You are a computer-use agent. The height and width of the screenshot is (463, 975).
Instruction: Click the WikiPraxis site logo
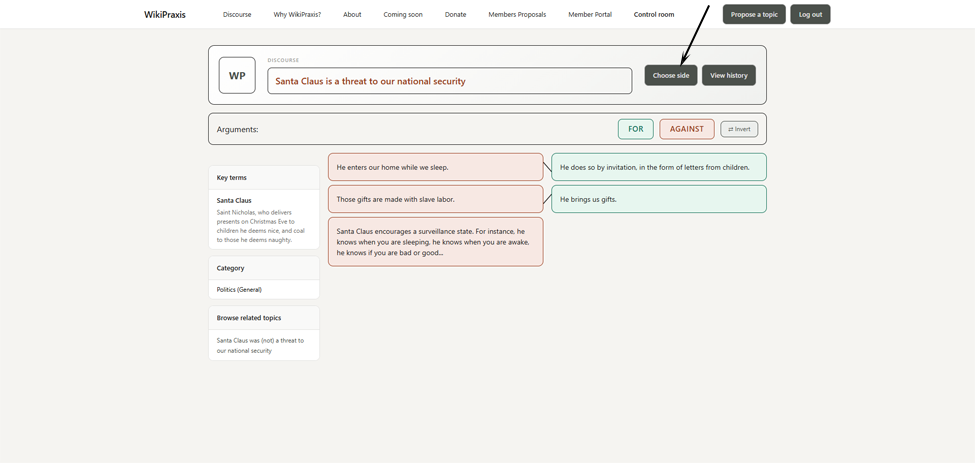(165, 14)
